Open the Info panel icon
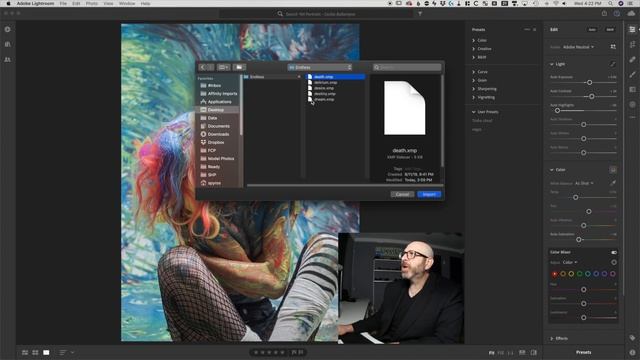Image resolution: width=640 pixels, height=360 pixels. point(632,352)
